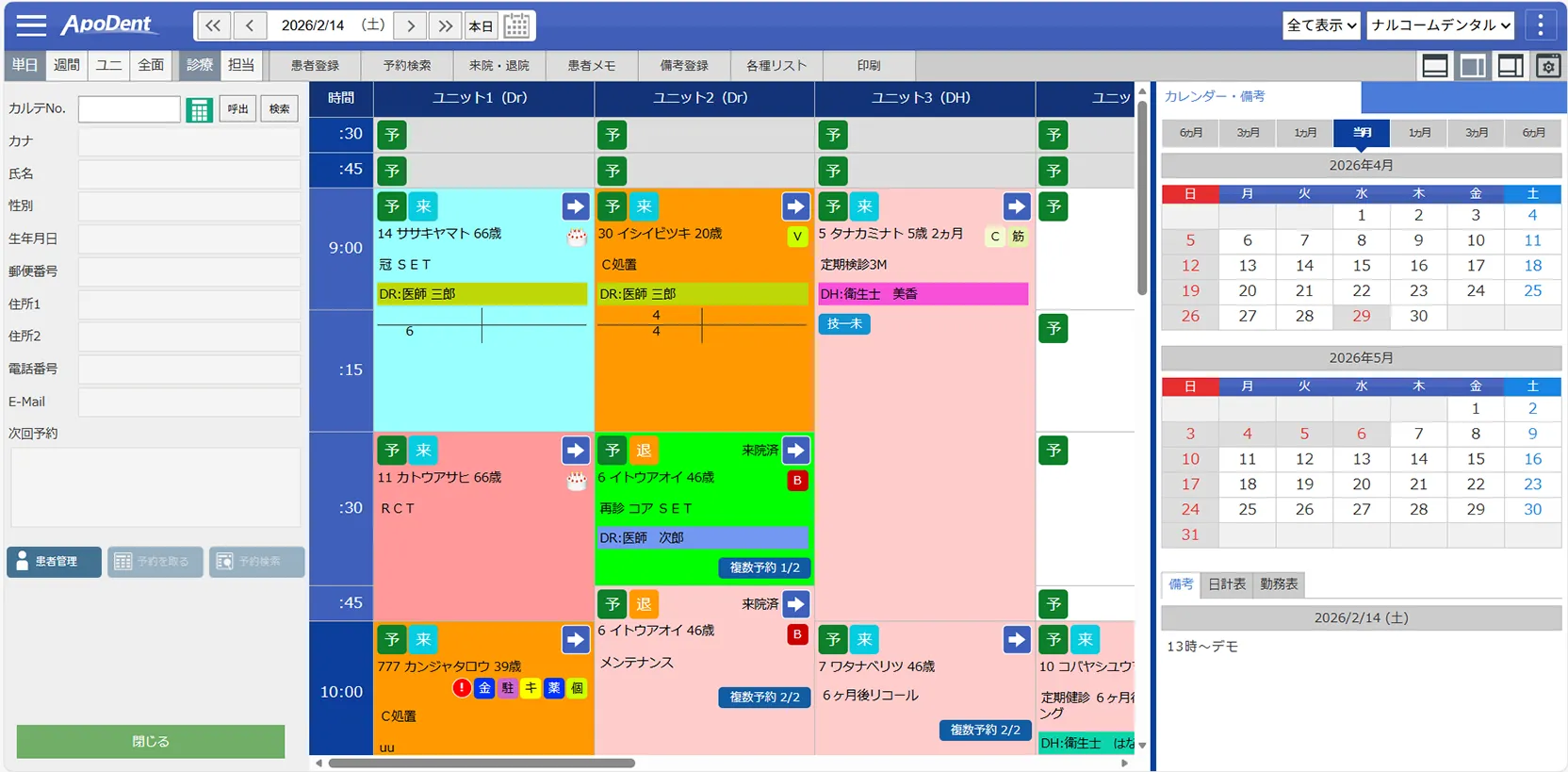The image size is (1568, 772).
Task: Open the calendar date picker icon
Action: (516, 25)
